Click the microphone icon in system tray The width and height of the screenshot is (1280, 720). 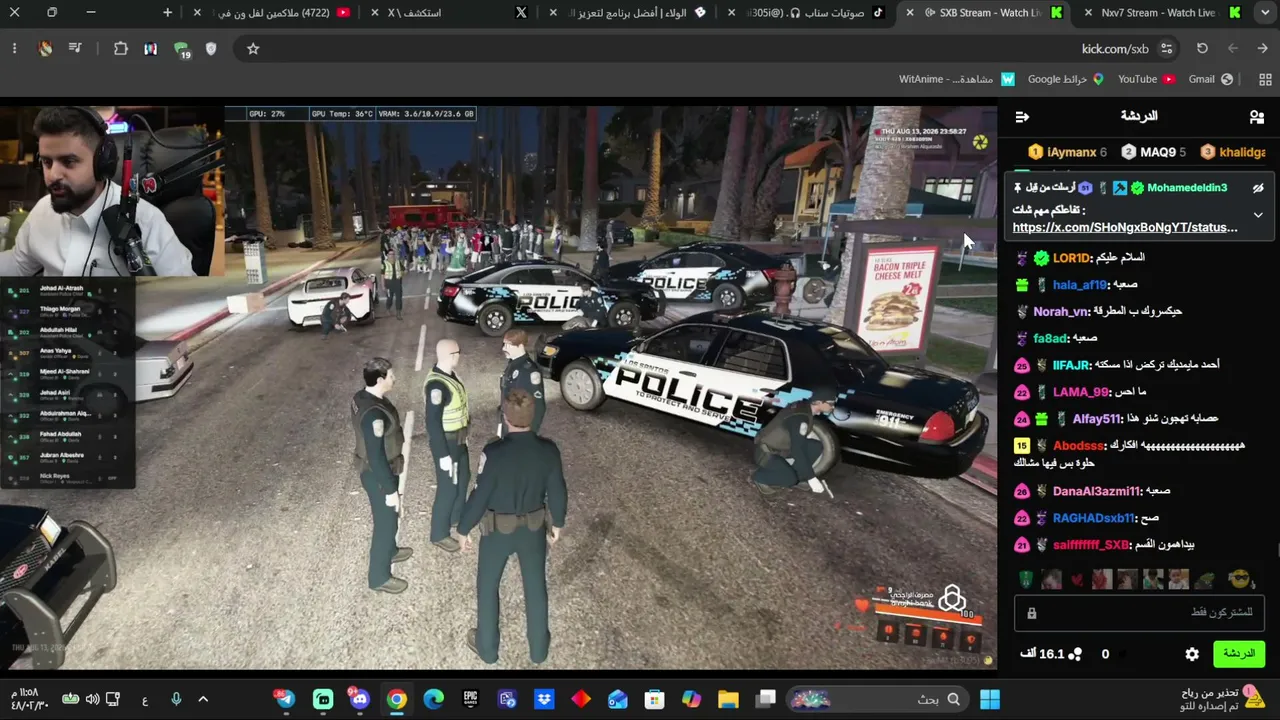coord(176,699)
